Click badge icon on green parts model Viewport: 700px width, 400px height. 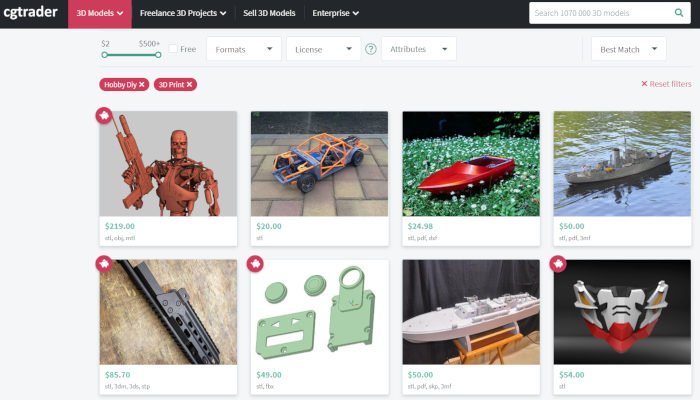click(255, 264)
